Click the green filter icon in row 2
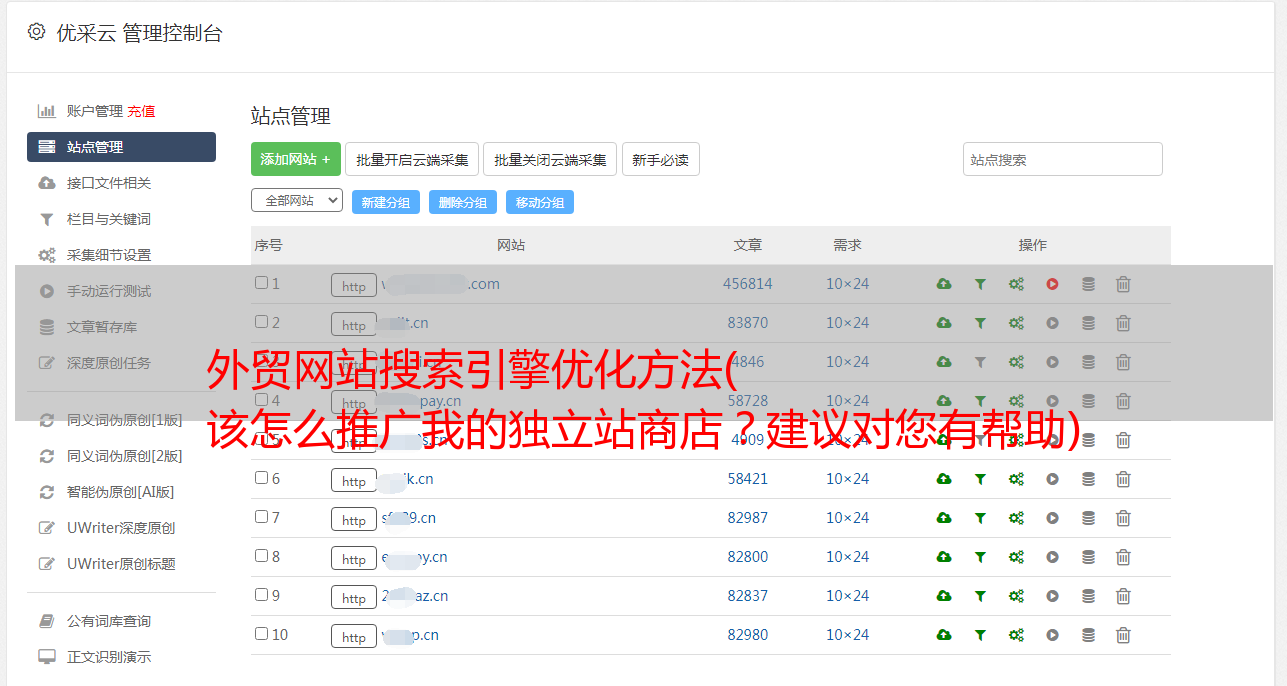This screenshot has width=1287, height=686. (980, 323)
